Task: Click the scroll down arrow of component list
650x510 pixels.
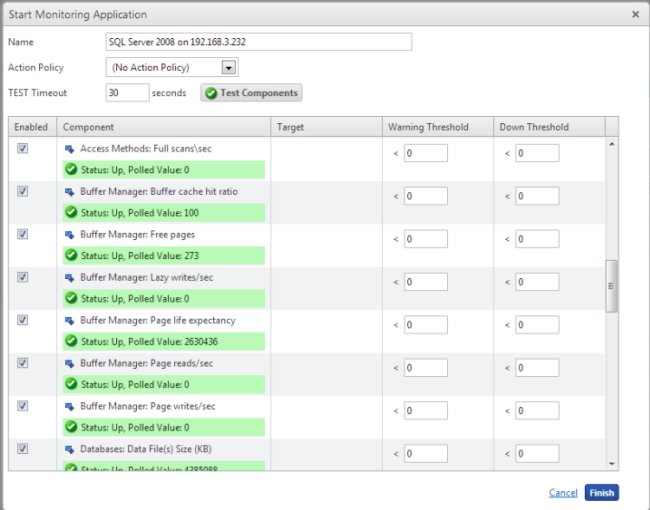Action: point(611,464)
